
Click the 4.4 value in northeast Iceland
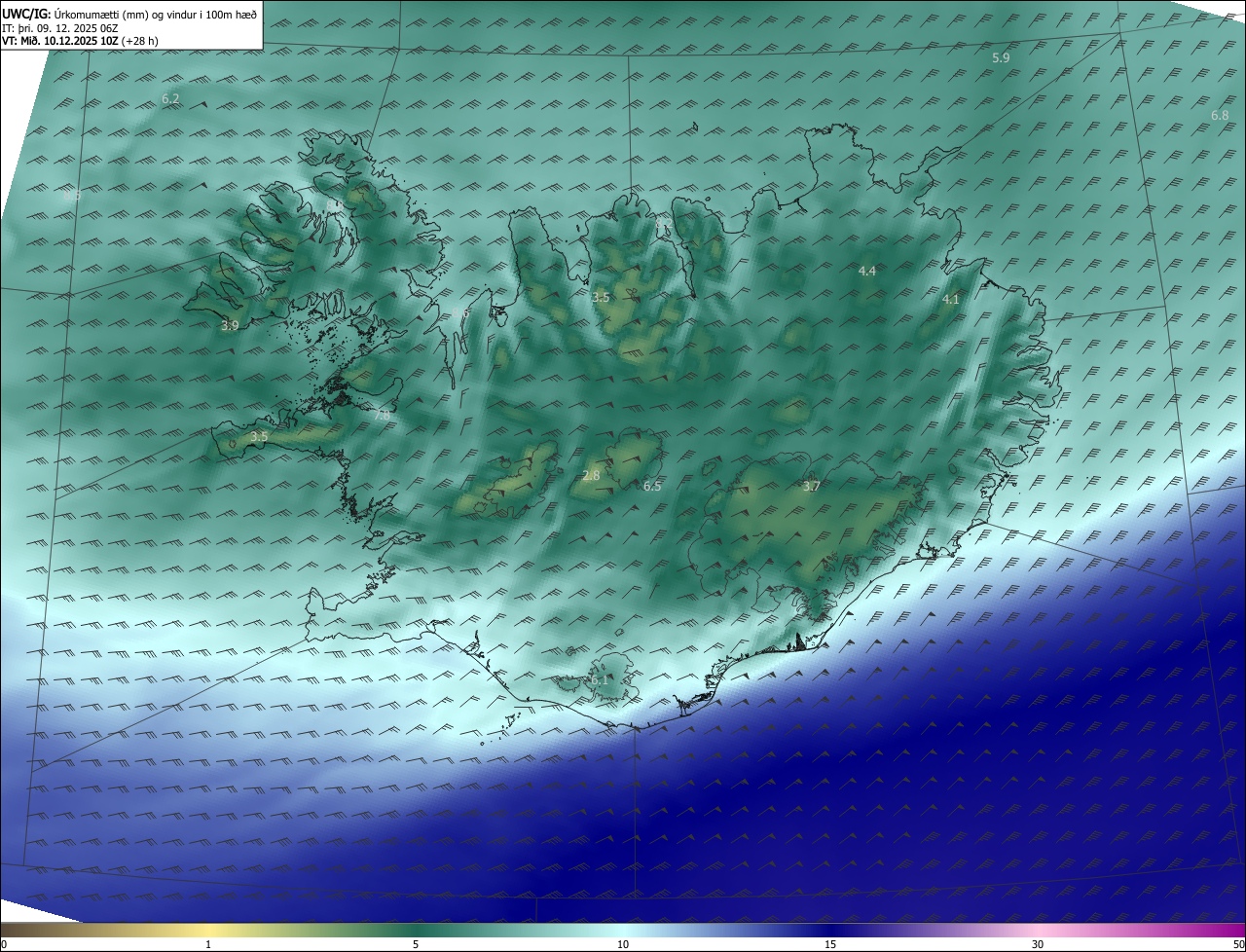click(867, 272)
